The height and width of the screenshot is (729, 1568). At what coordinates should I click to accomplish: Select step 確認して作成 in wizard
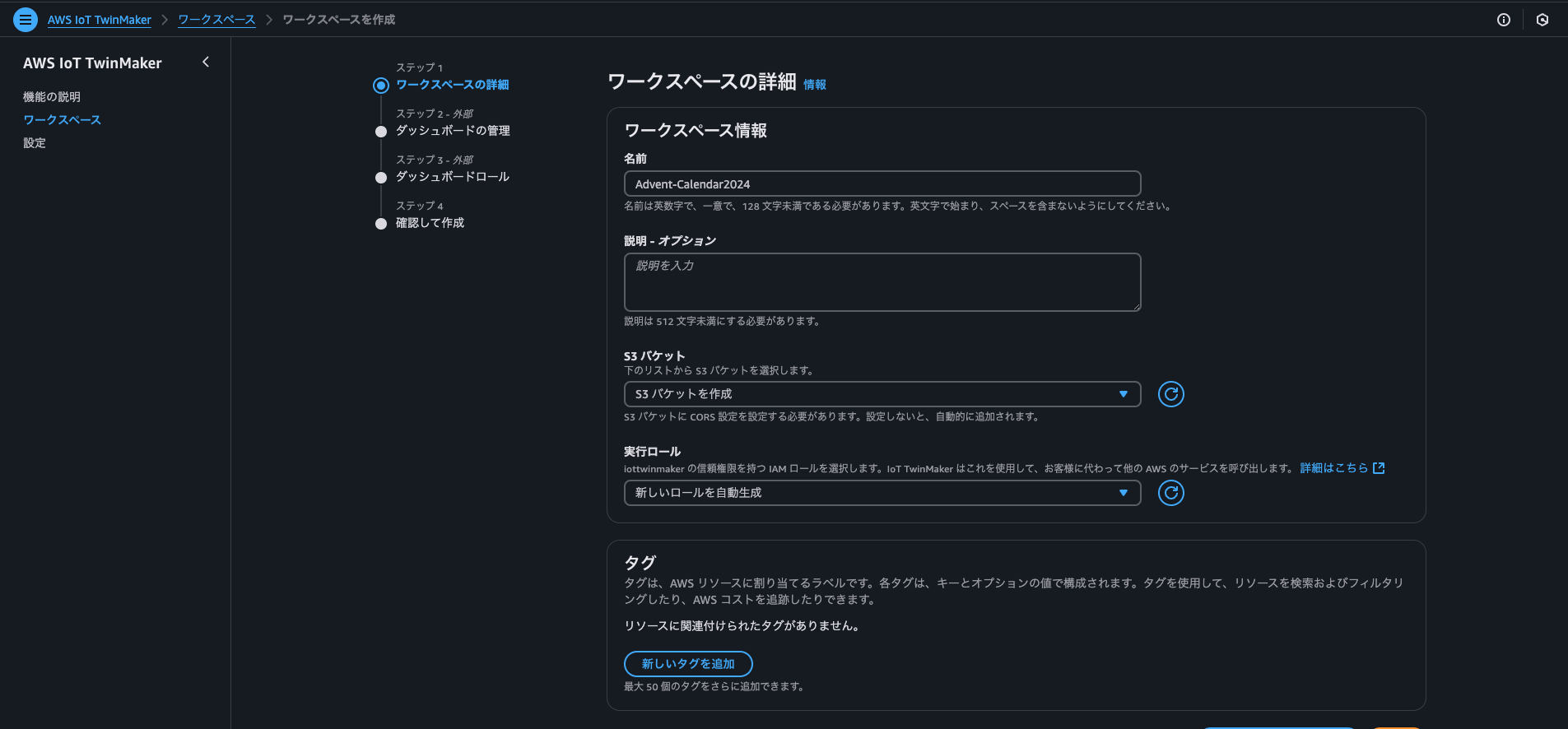tap(430, 223)
